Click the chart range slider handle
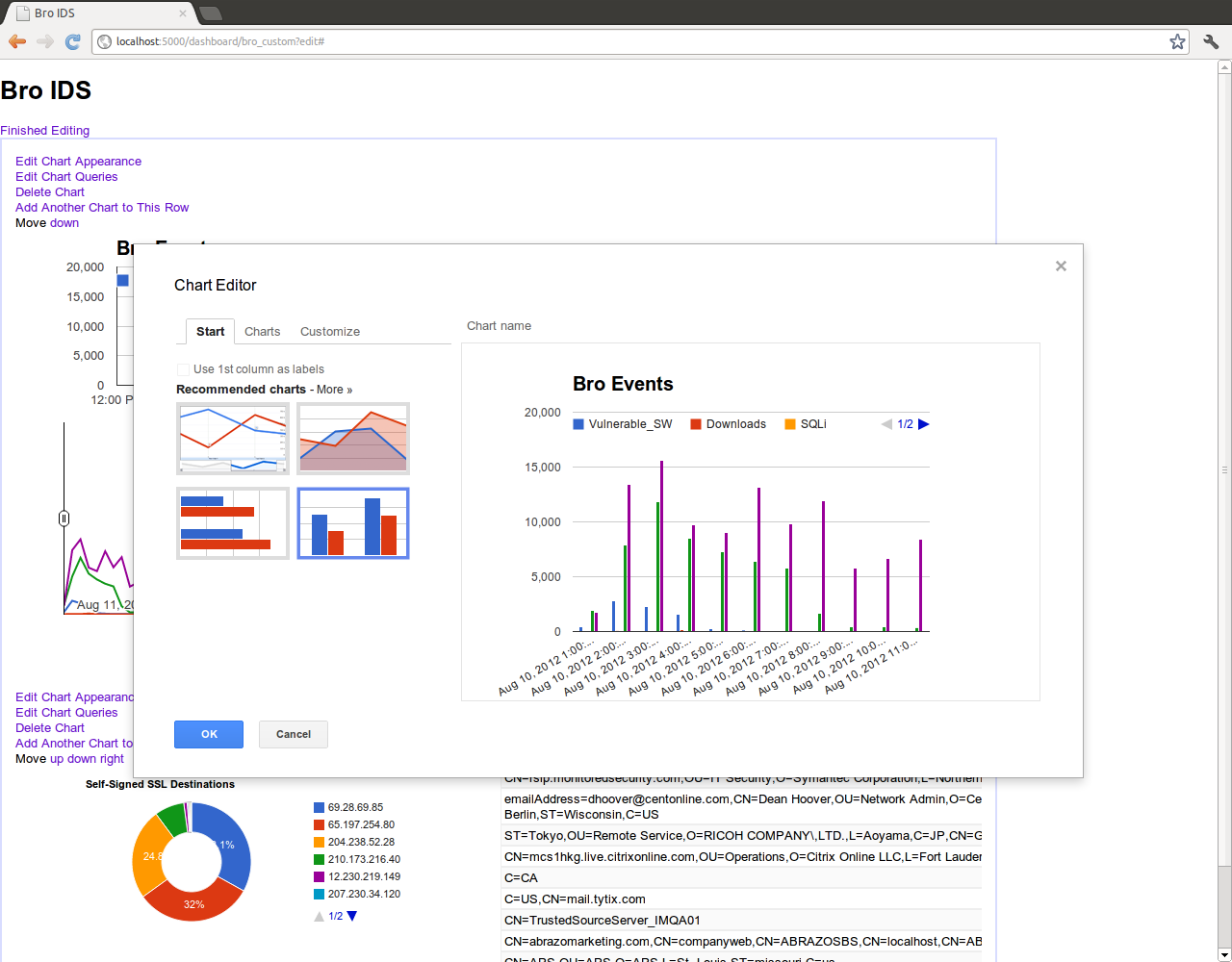 64,519
